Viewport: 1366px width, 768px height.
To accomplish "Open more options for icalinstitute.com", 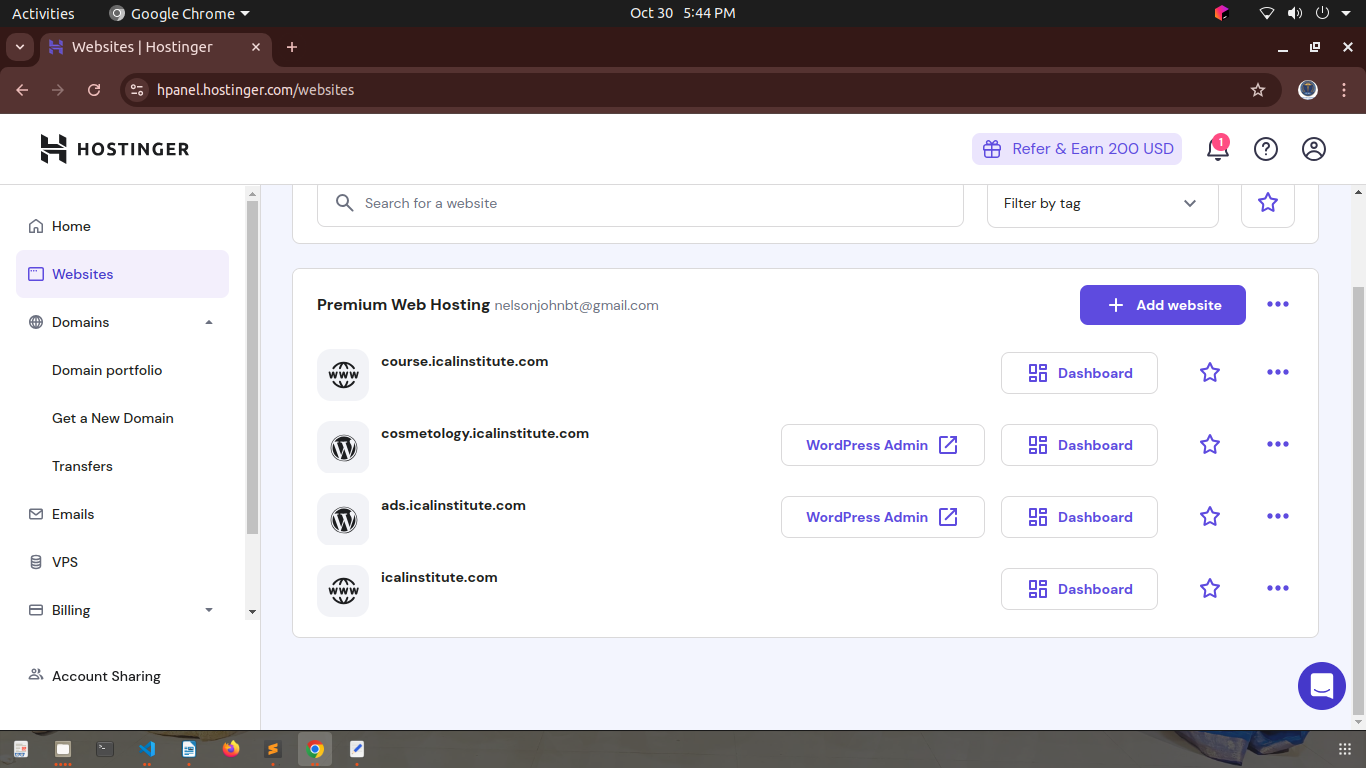I will [x=1278, y=589].
